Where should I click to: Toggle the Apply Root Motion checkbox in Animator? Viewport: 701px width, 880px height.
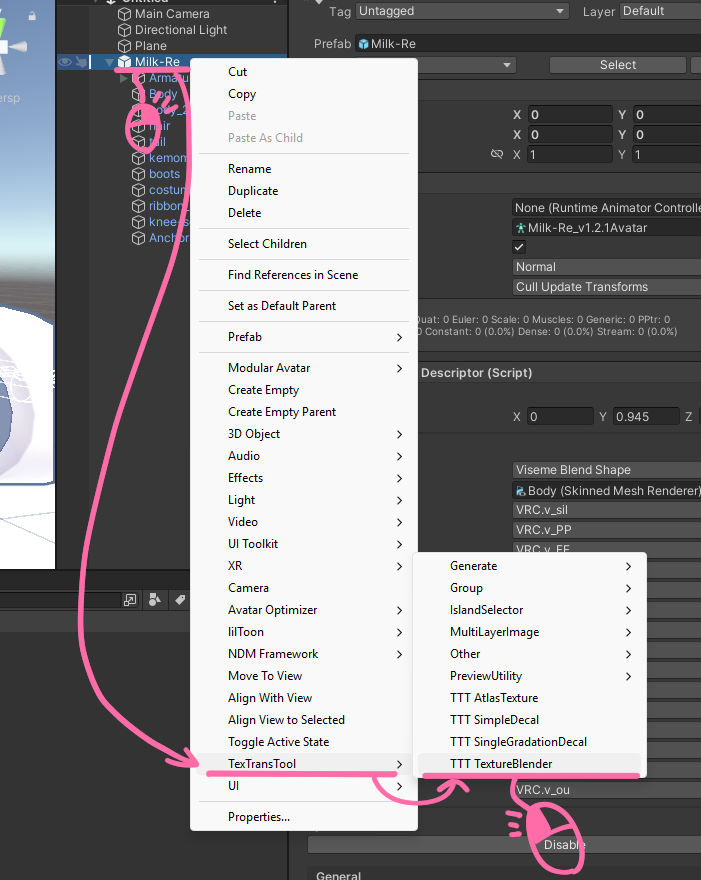pyautogui.click(x=519, y=247)
